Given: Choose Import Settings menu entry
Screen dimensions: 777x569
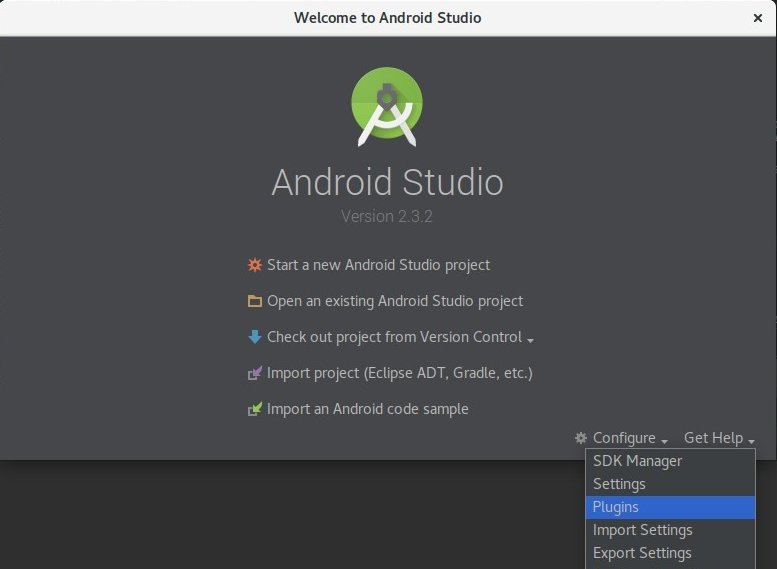Looking at the screenshot, I should click(670, 530).
